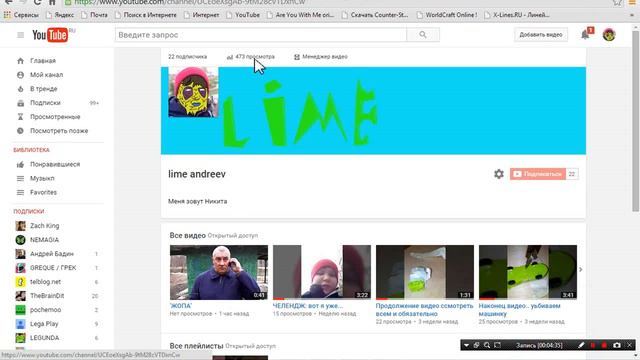Click the pencil draw icon in recorder toolbar

[581, 345]
